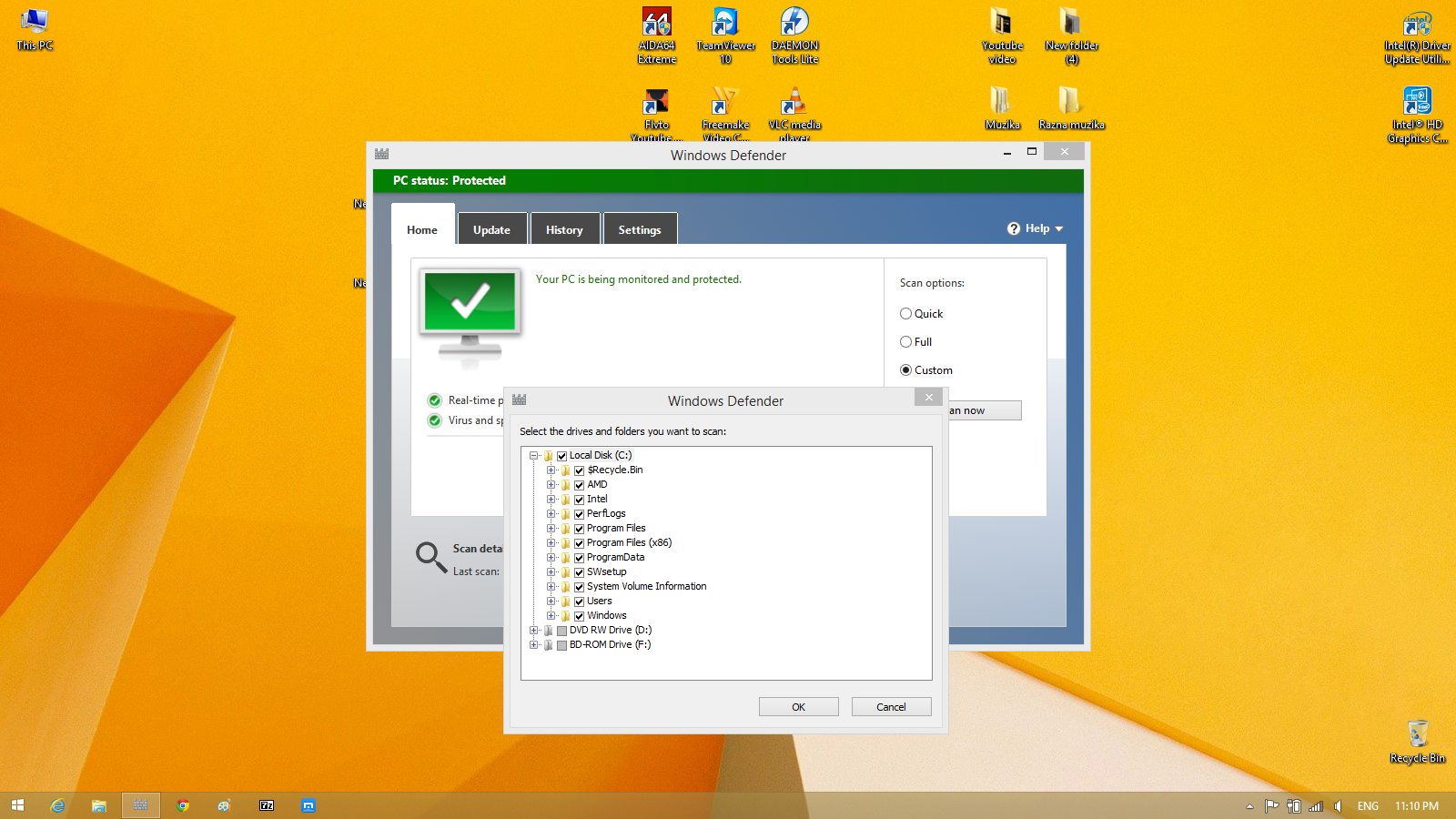The height and width of the screenshot is (819, 1456).
Task: Select the Intel HD Graphics Control Panel icon
Action: 1417,116
